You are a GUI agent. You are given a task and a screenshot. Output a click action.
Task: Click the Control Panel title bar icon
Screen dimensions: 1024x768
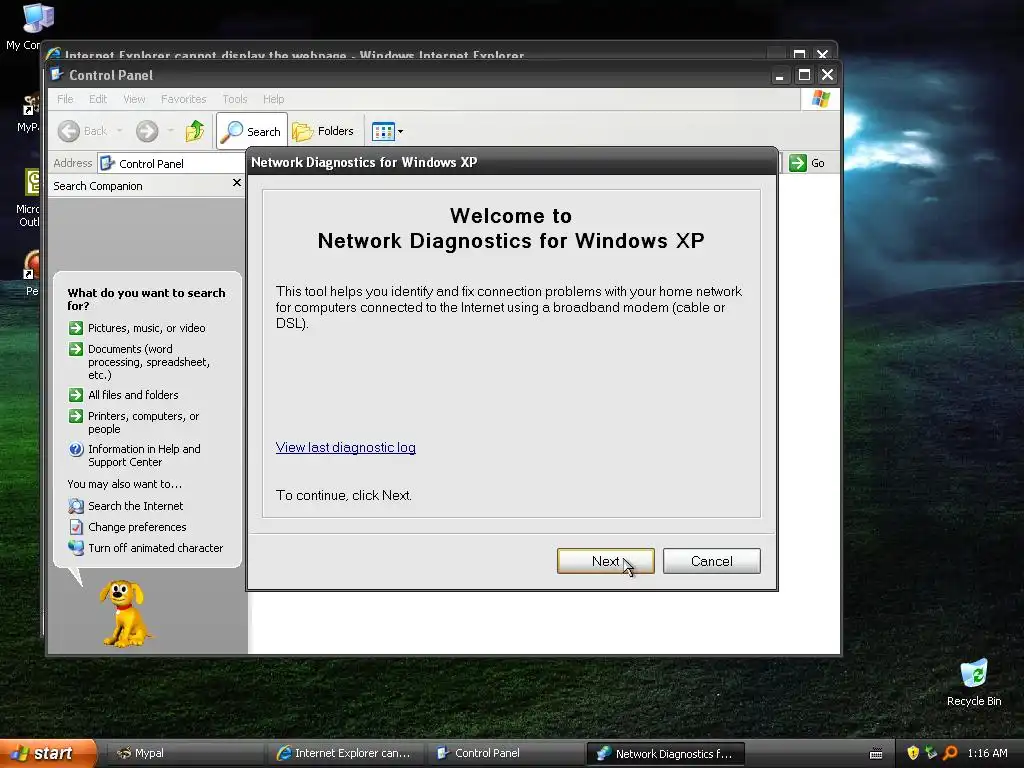pos(57,74)
